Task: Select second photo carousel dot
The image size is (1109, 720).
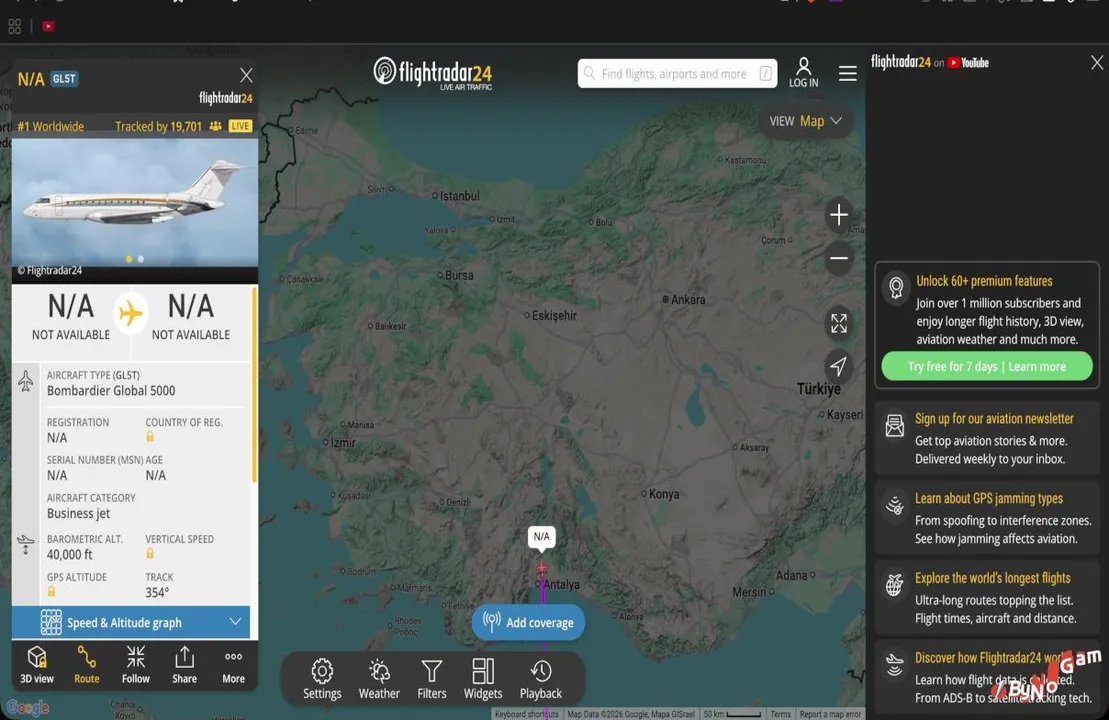Action: point(141,259)
